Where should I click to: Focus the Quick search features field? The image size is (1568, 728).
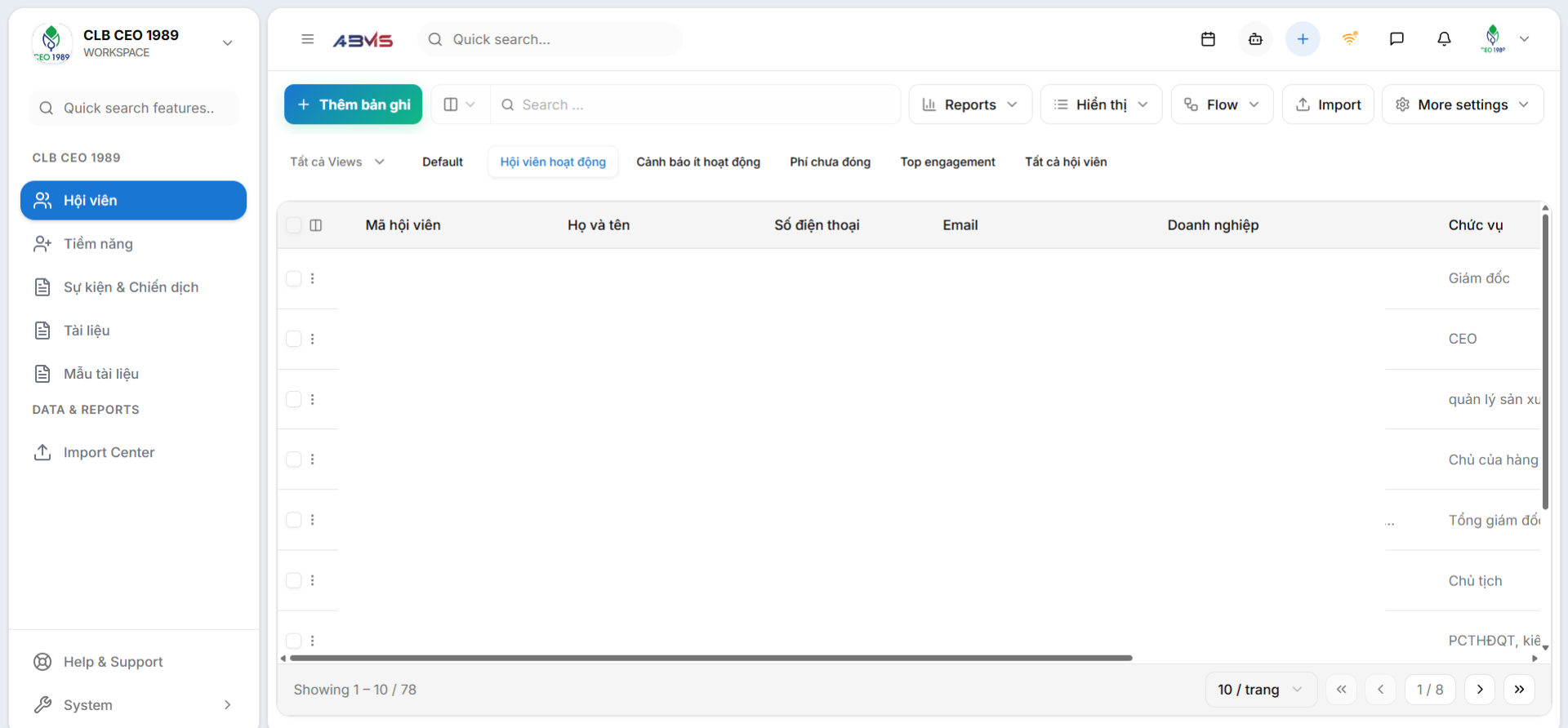click(x=135, y=108)
